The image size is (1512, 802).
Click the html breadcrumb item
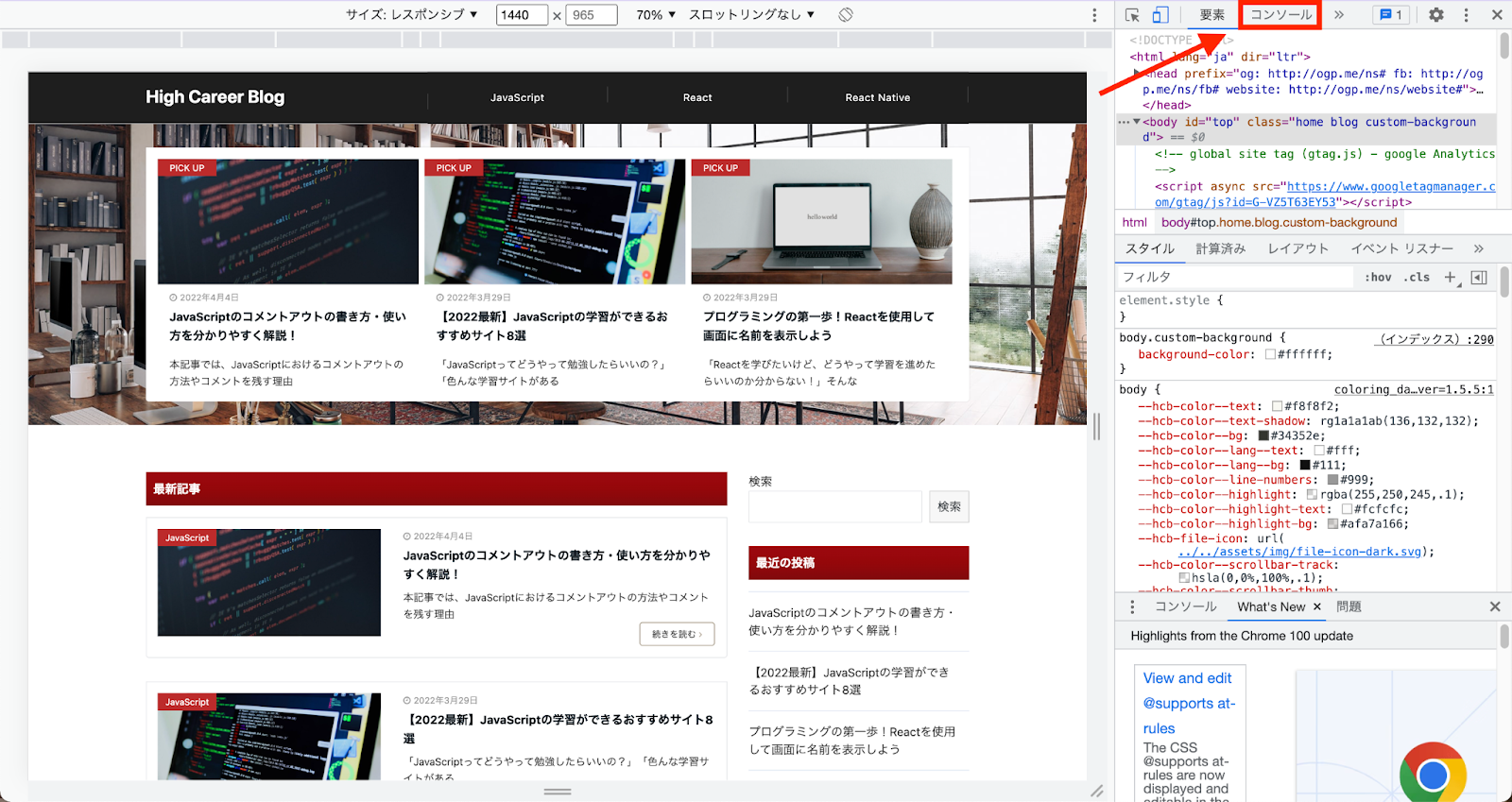pos(1135,222)
